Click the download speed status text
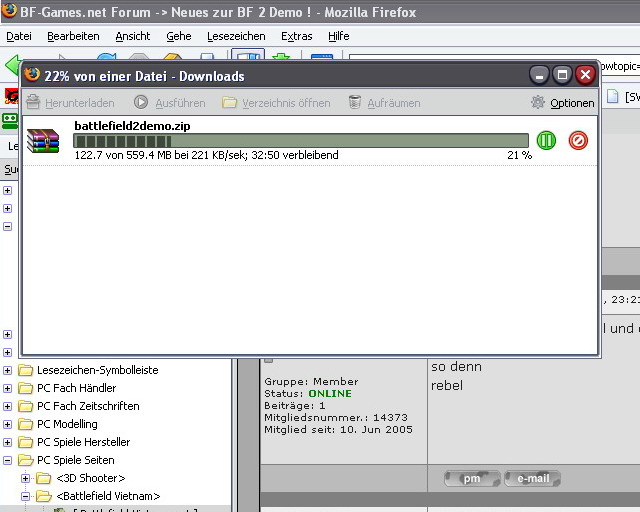640x512 pixels. point(207,155)
